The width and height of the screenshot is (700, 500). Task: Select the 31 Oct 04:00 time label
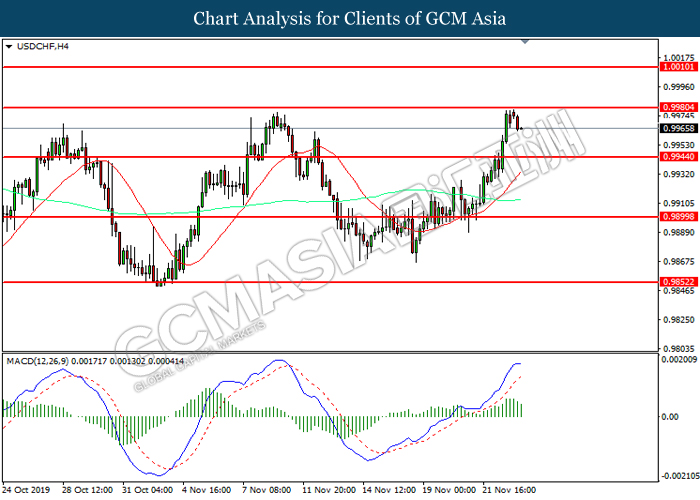[146, 491]
